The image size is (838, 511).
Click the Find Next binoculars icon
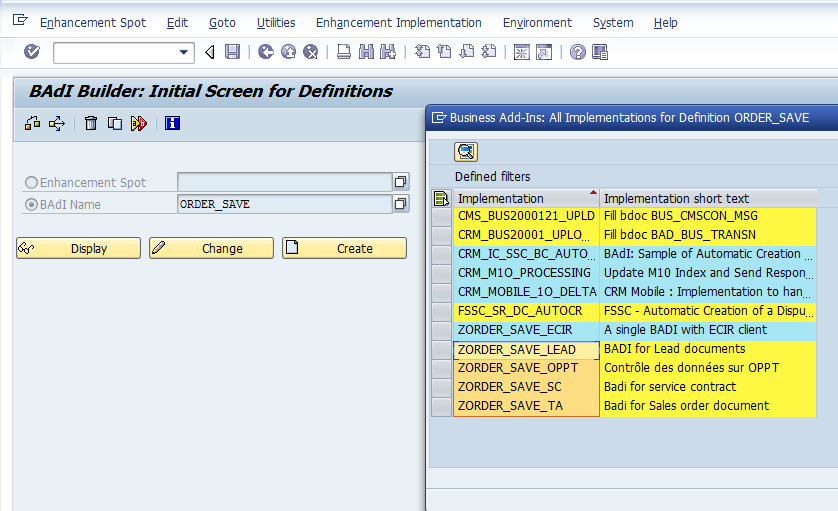point(388,52)
